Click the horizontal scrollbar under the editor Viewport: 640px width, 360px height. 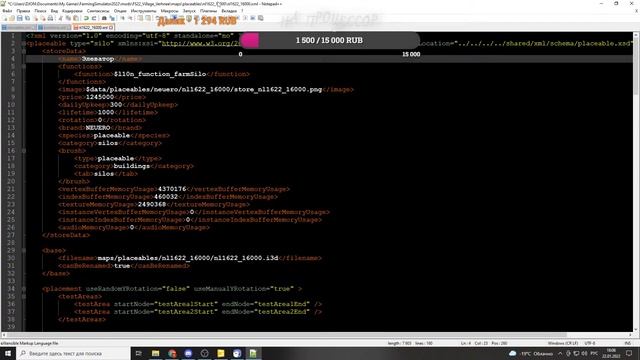[316, 335]
